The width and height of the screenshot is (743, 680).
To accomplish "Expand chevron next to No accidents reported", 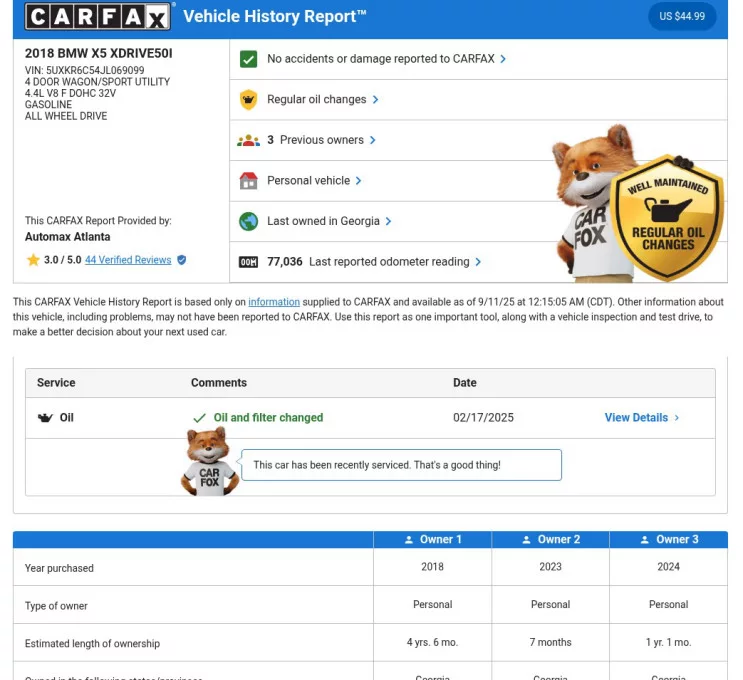I will pos(503,59).
